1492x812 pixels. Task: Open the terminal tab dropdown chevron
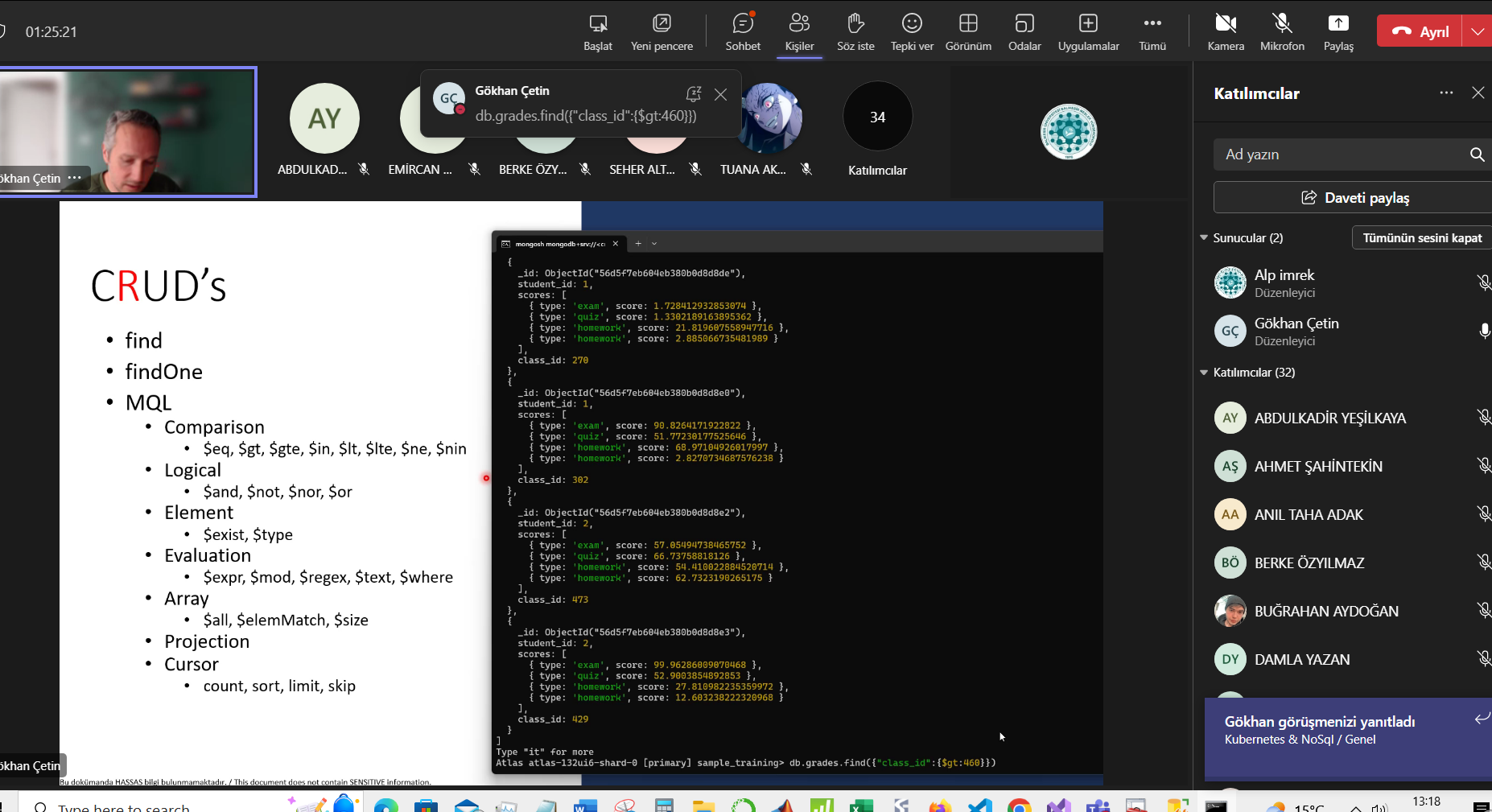pyautogui.click(x=654, y=244)
